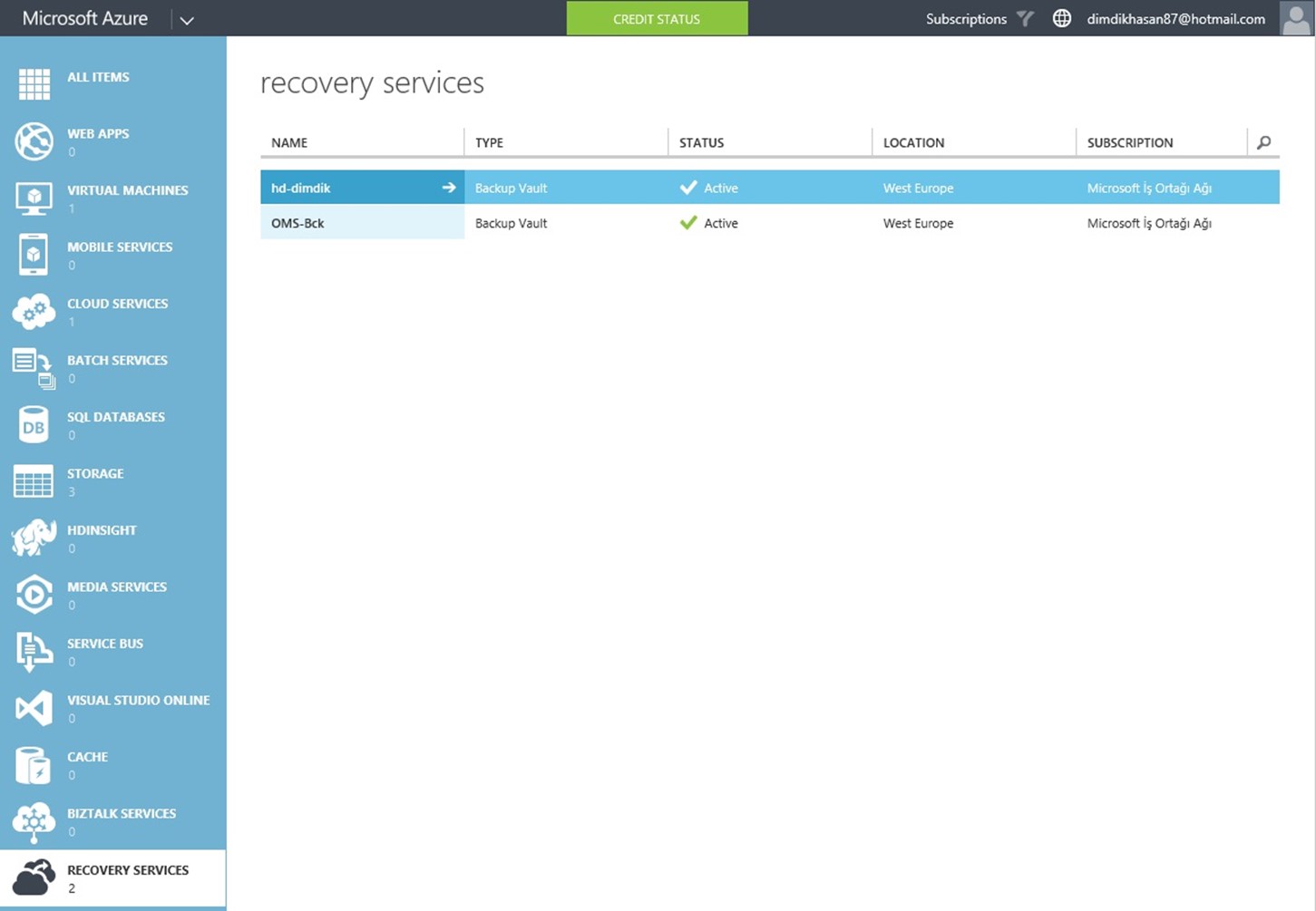
Task: Open All Items grid icon
Action: (34, 84)
